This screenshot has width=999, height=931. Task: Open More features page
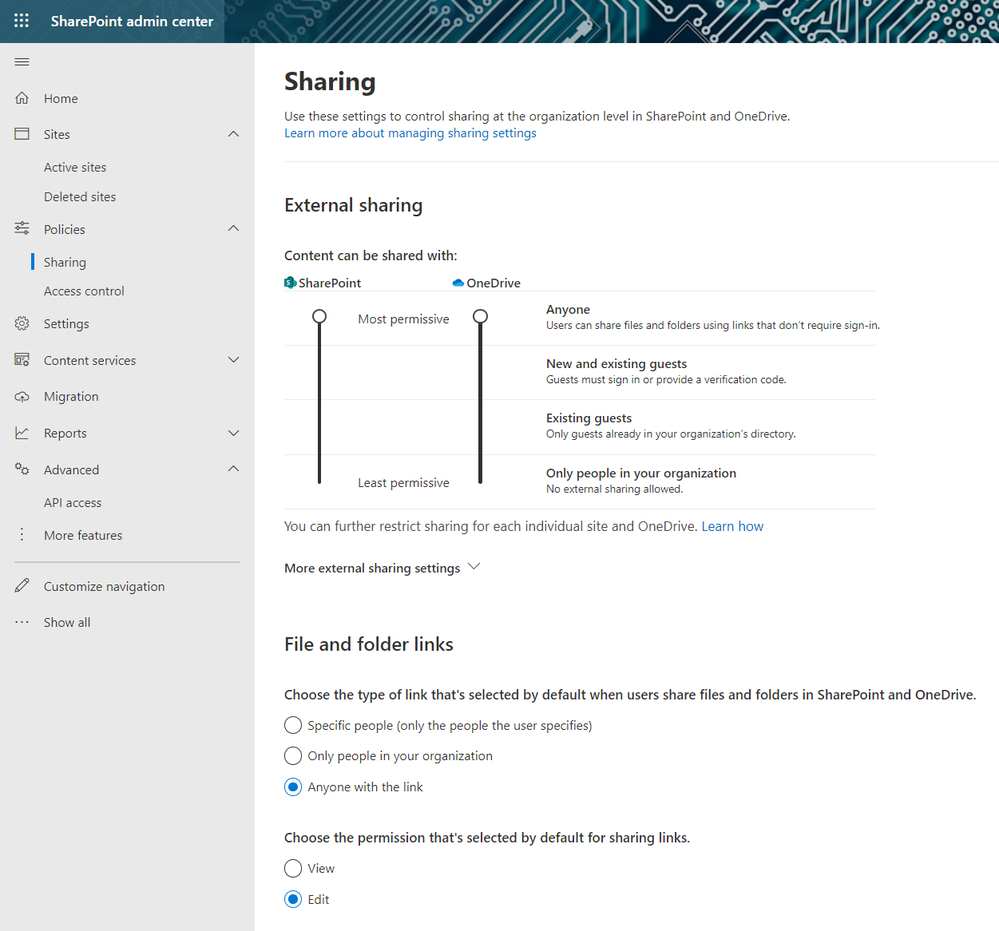click(83, 535)
